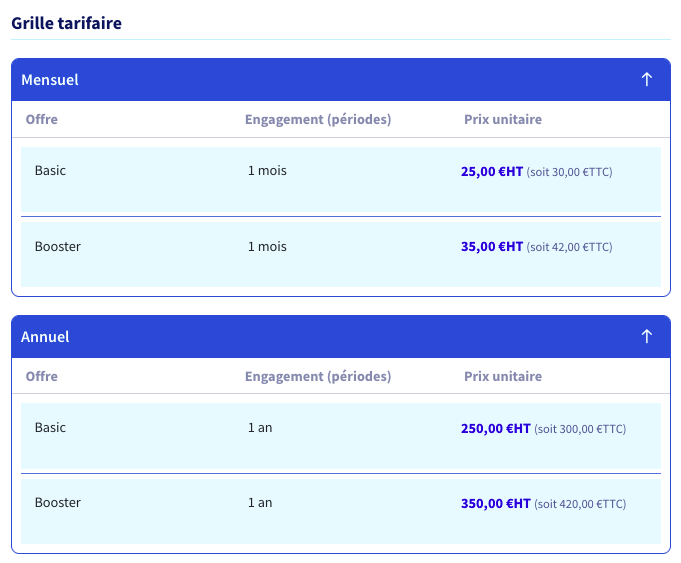Click the Mensuel accordion header
The width and height of the screenshot is (681, 563).
tap(341, 79)
